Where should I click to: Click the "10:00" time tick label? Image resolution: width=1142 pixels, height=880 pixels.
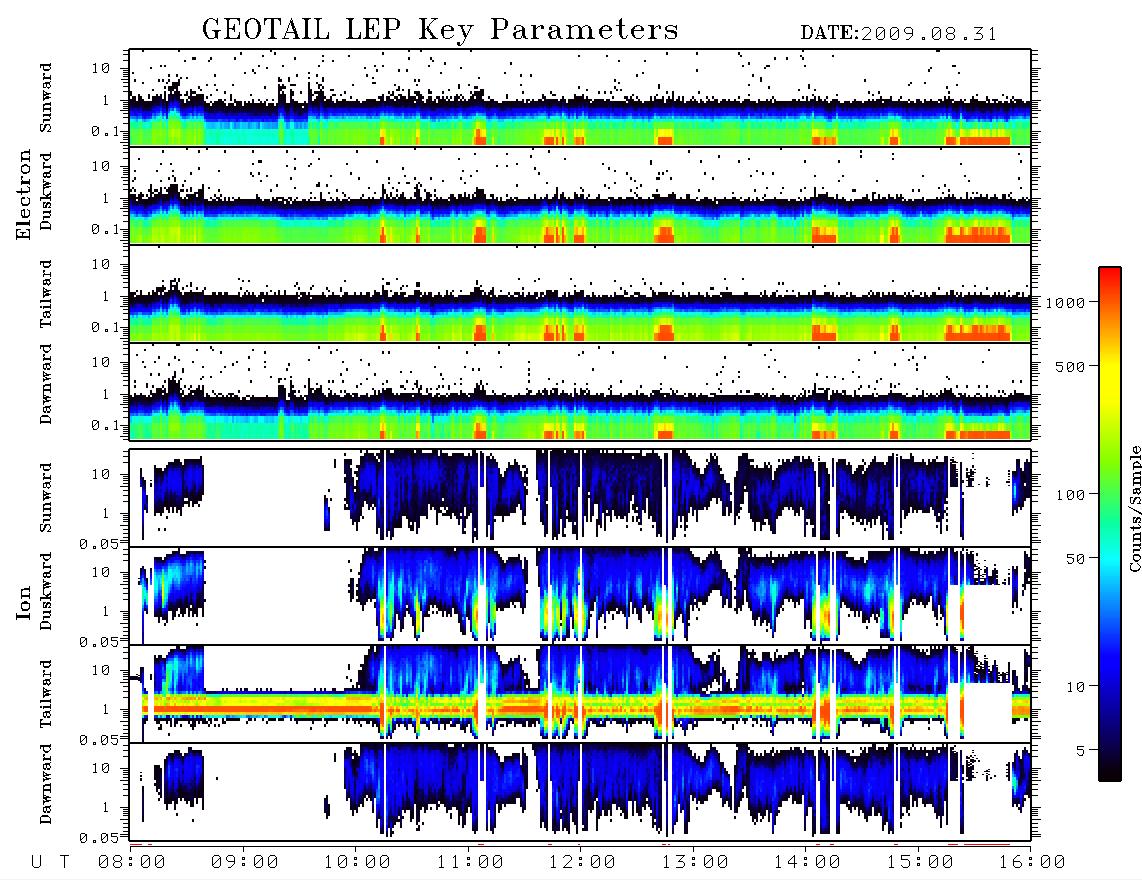[x=357, y=863]
